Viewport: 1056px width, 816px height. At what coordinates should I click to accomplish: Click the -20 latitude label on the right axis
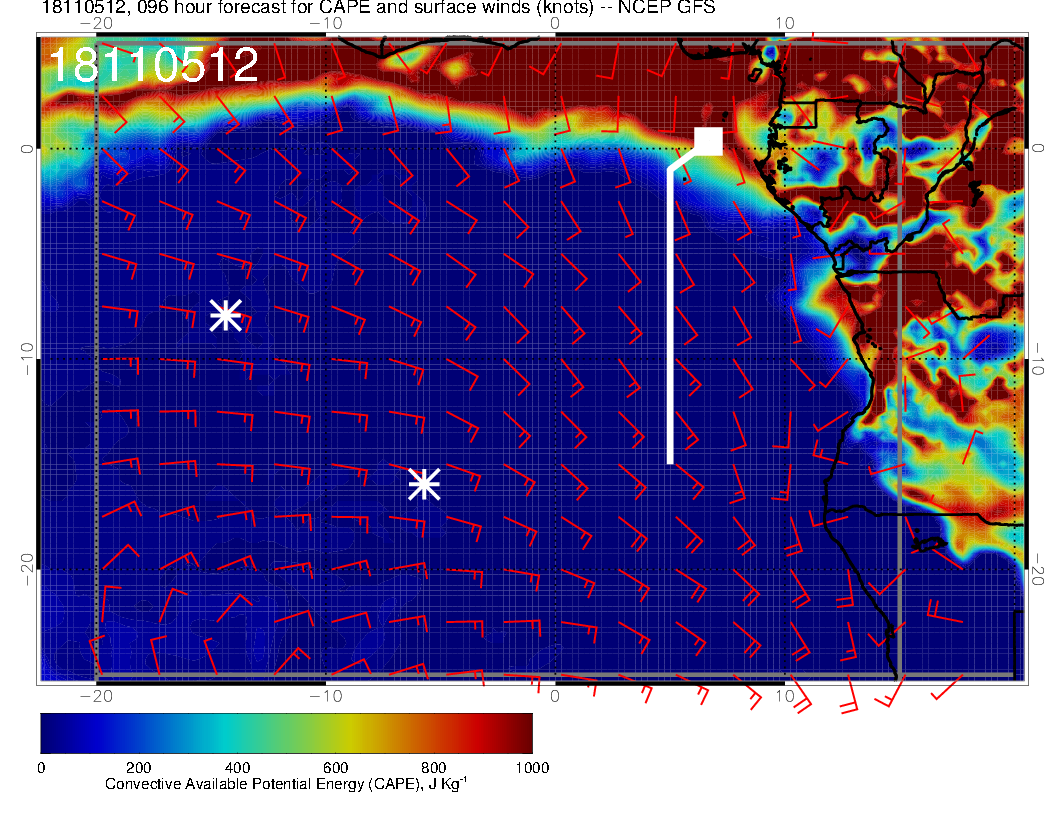point(1039,570)
